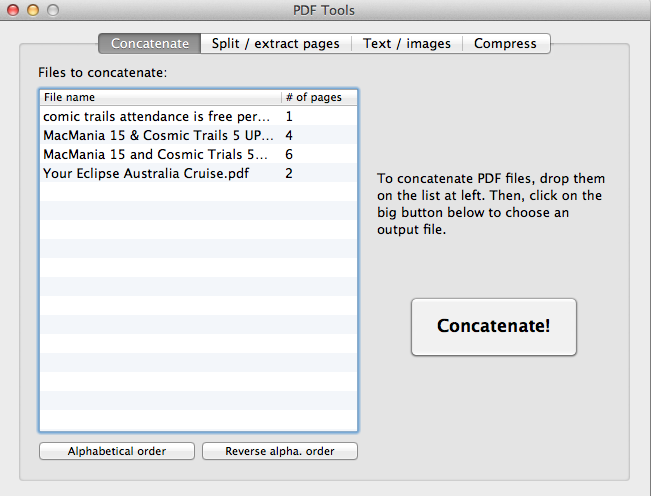The height and width of the screenshot is (496, 651).
Task: Open the Split / extract pages tab
Action: tap(275, 44)
